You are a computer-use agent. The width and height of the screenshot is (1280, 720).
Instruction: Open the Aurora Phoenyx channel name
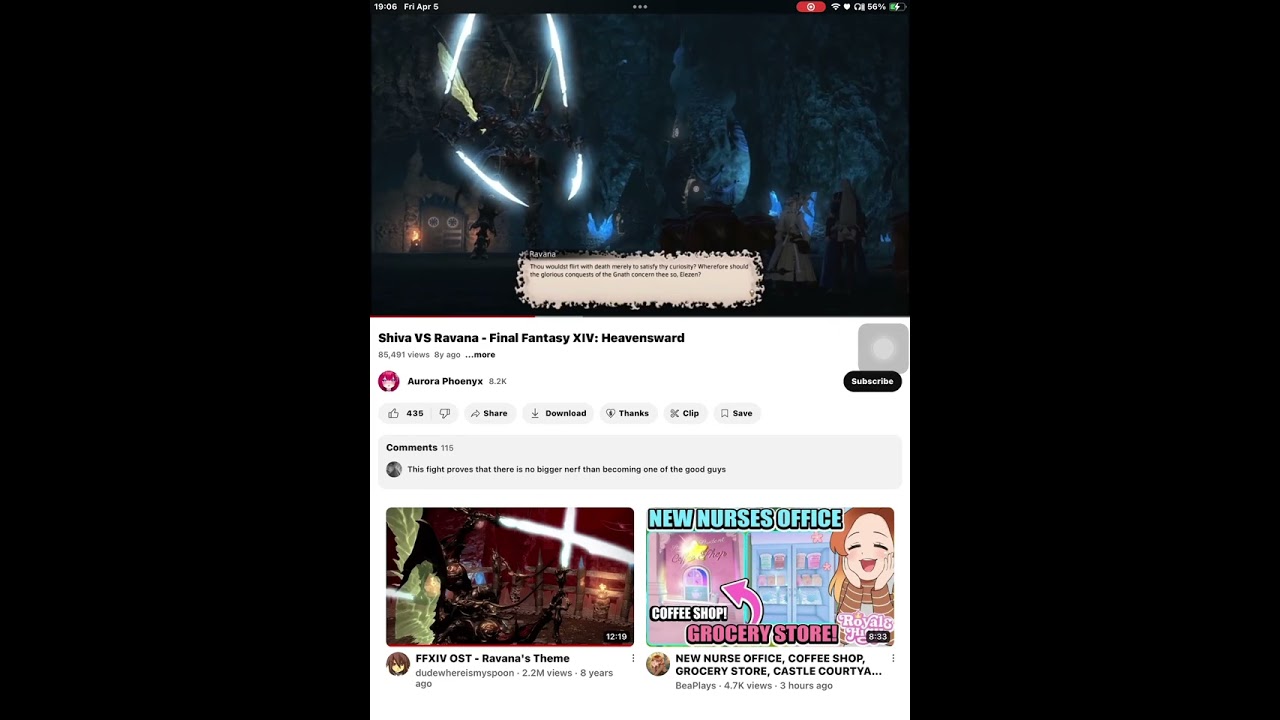[445, 381]
